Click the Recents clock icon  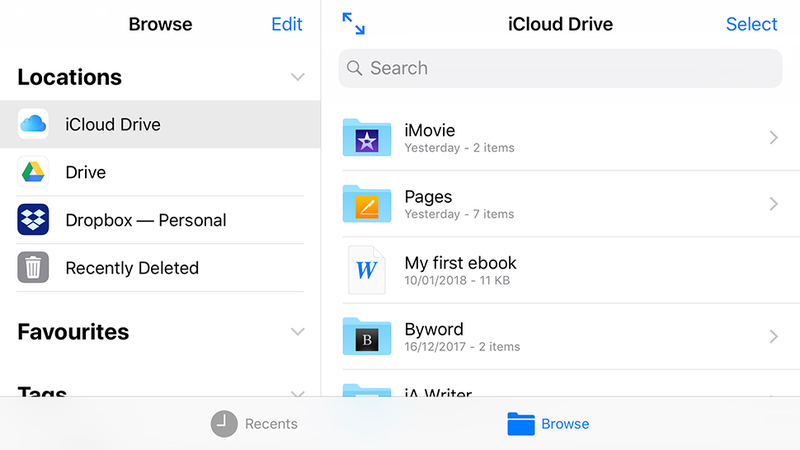224,424
